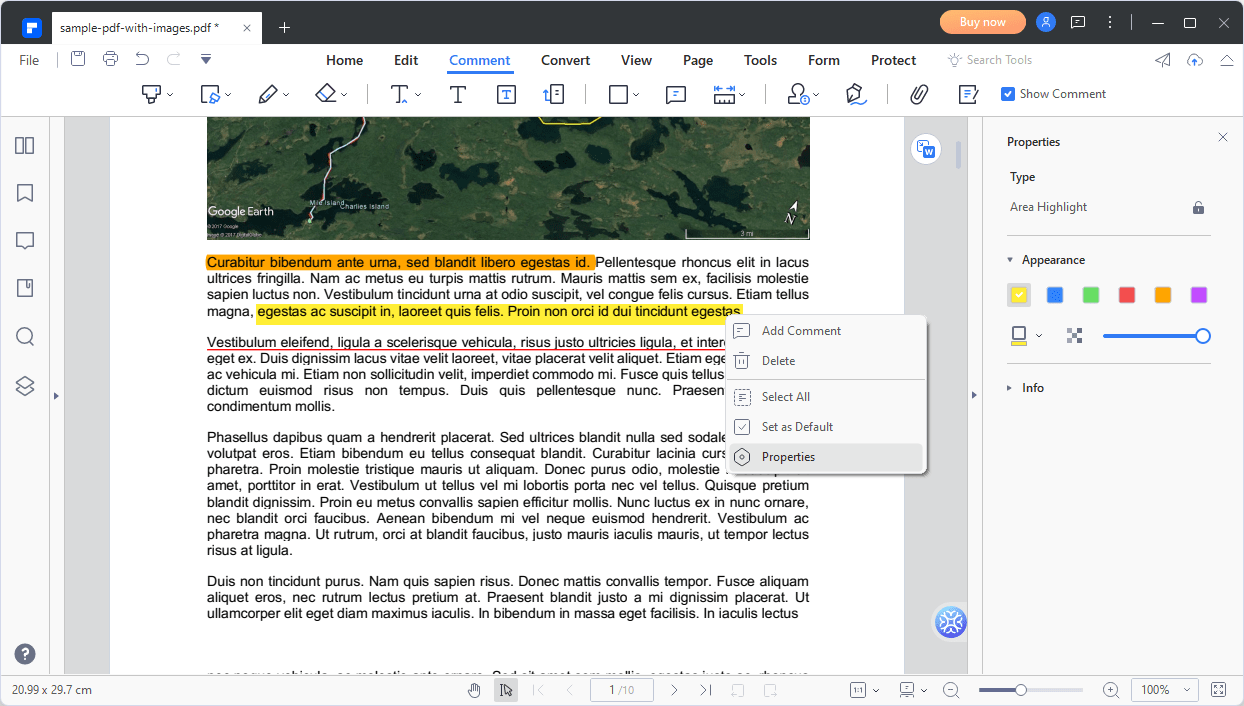This screenshot has width=1244, height=706.
Task: Open the Thumbnails panel in left sidebar
Action: coord(25,145)
